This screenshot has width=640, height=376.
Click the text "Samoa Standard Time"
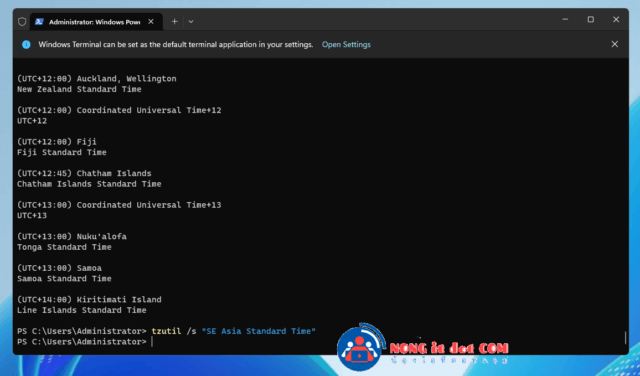64,278
